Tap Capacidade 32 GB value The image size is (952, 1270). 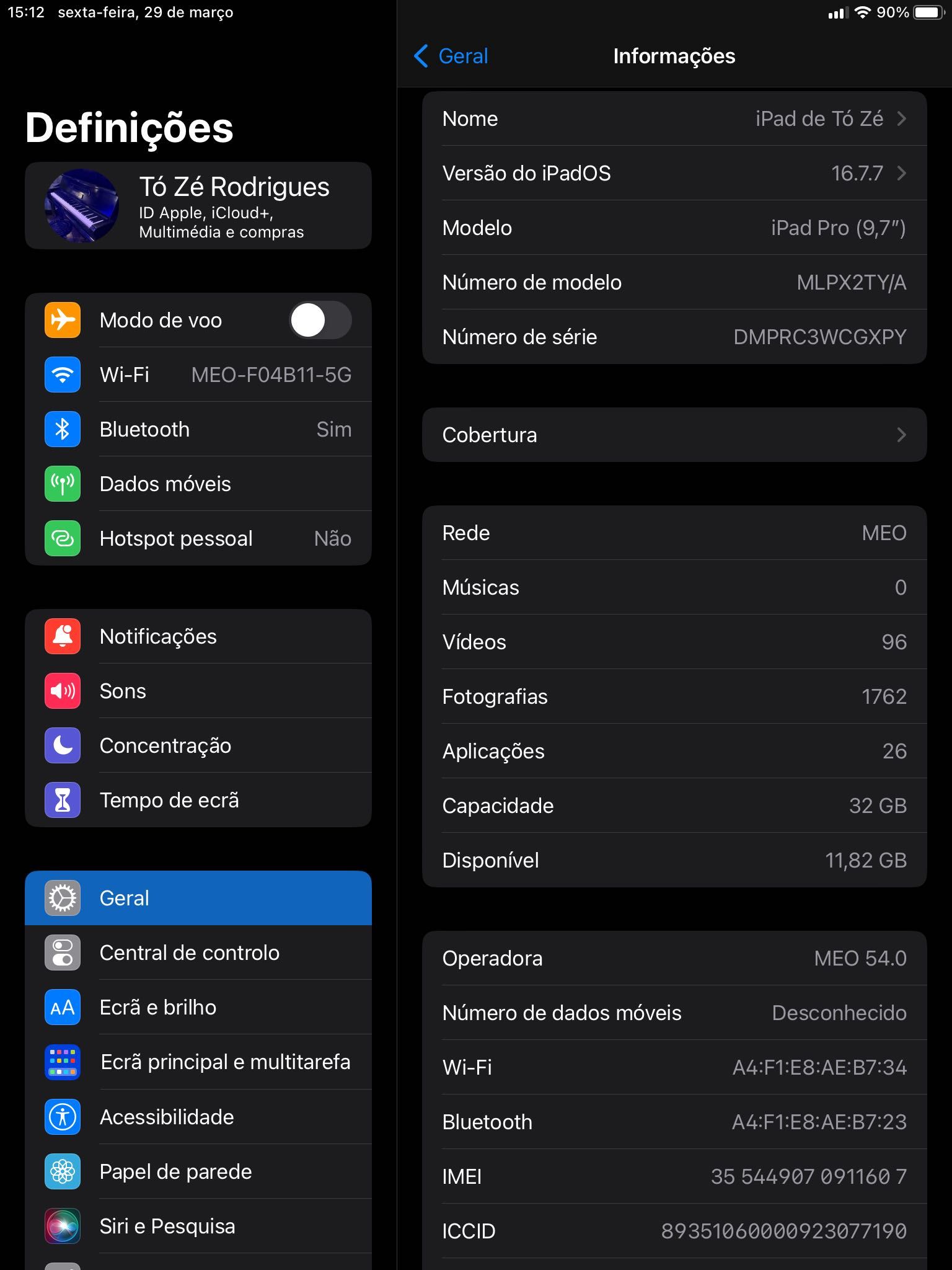[x=878, y=806]
